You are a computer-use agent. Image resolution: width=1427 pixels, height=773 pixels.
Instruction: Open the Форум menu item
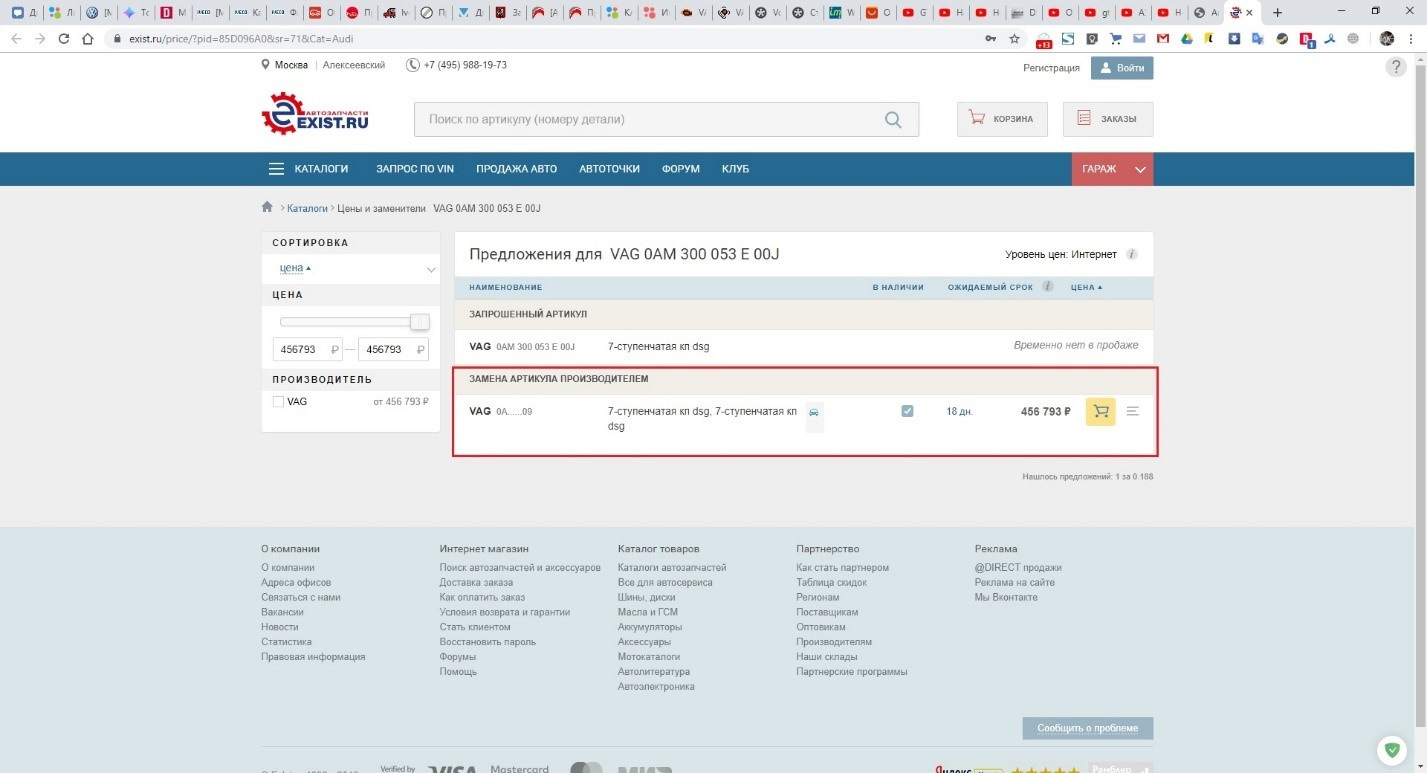click(x=681, y=169)
